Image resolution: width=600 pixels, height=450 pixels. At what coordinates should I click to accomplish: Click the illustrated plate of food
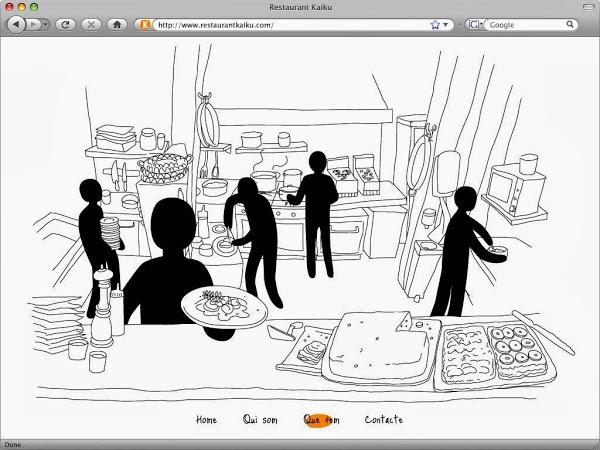click(224, 307)
